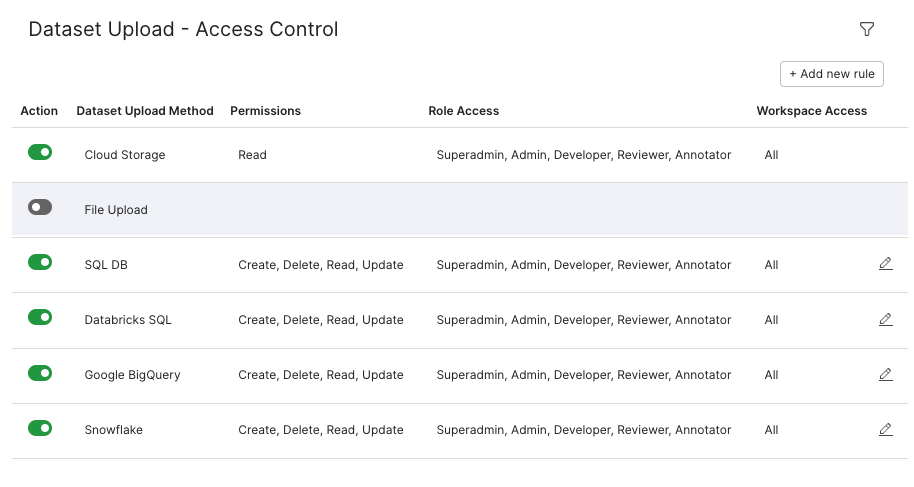The height and width of the screenshot is (487, 914).
Task: Disable the Snowflake upload method
Action: (40, 428)
